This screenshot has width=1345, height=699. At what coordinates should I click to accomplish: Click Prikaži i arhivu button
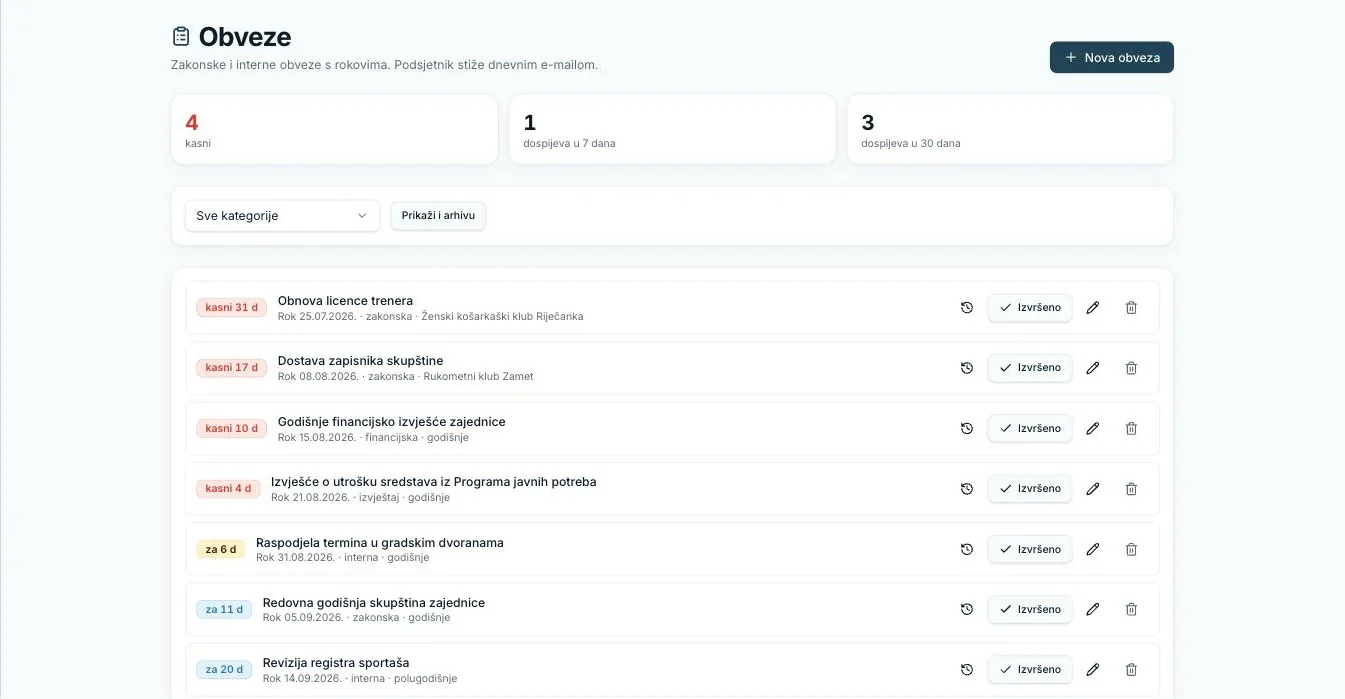pyautogui.click(x=438, y=216)
